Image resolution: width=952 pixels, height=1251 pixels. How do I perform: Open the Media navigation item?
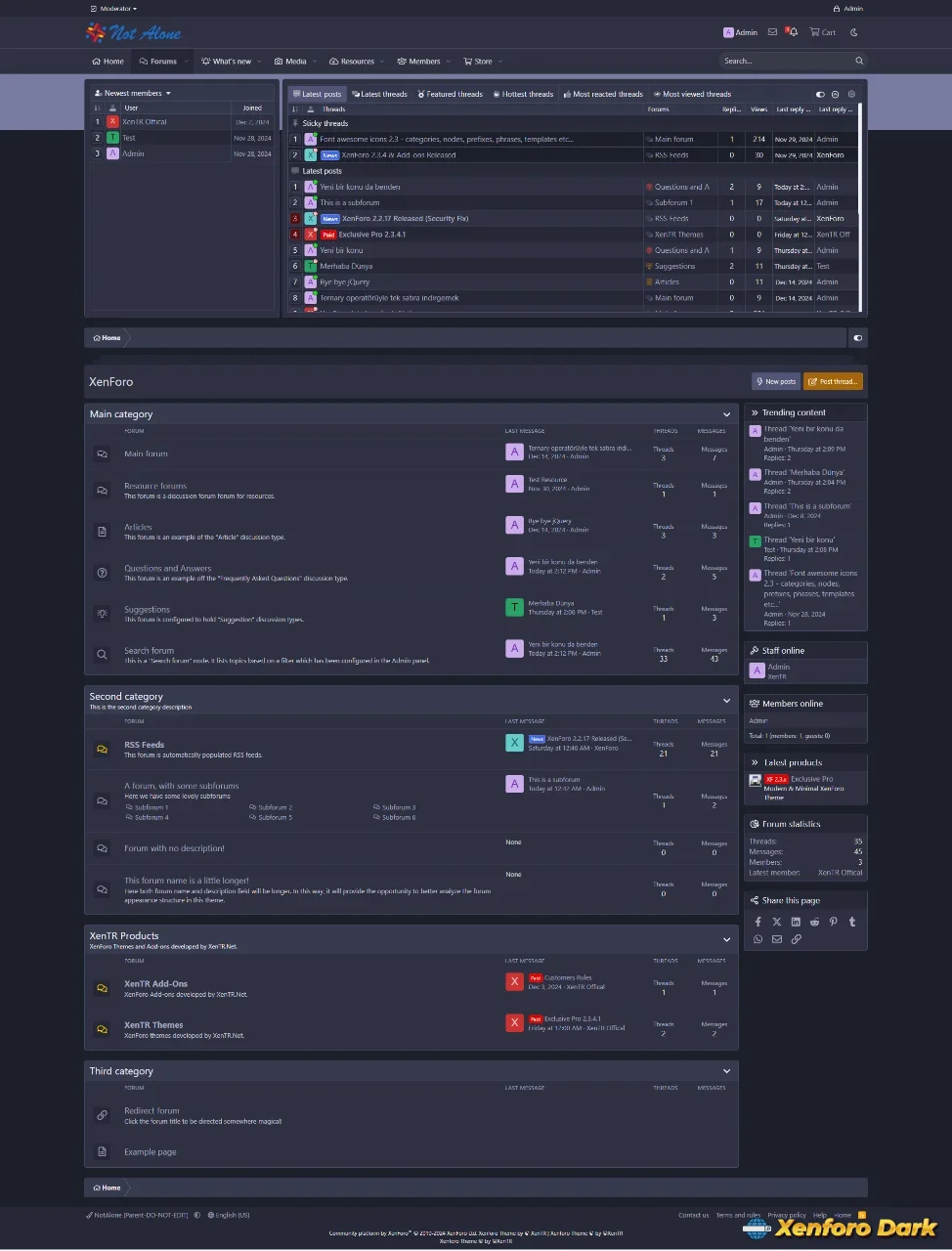[290, 62]
